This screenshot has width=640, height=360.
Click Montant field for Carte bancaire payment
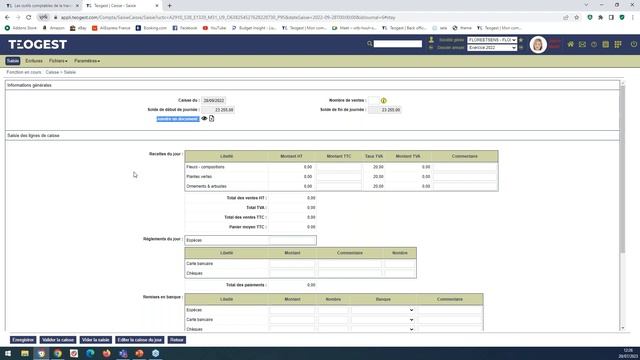click(x=292, y=264)
